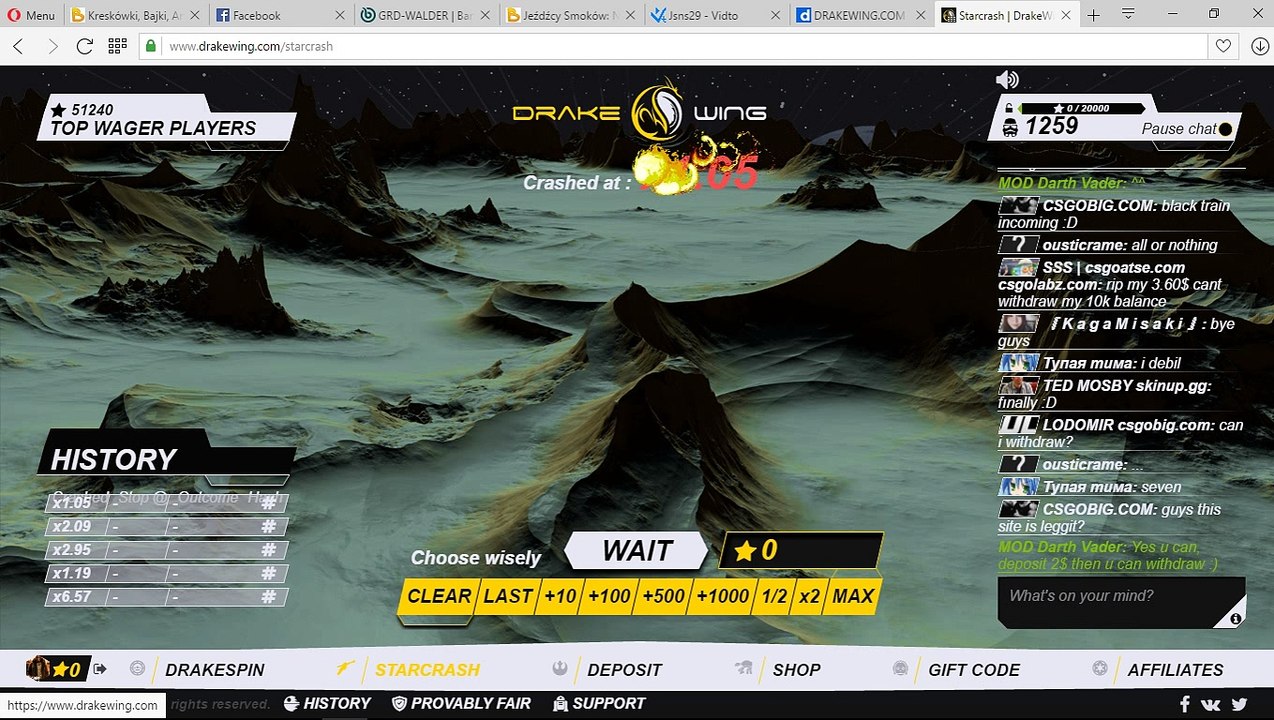Switch to the Jsns29 - Vidto tab
The image size is (1274, 720).
click(715, 15)
